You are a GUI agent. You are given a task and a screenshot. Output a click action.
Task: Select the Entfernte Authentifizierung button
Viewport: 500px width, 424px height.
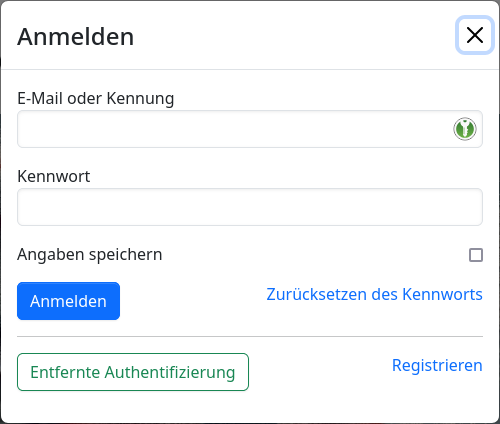[133, 372]
